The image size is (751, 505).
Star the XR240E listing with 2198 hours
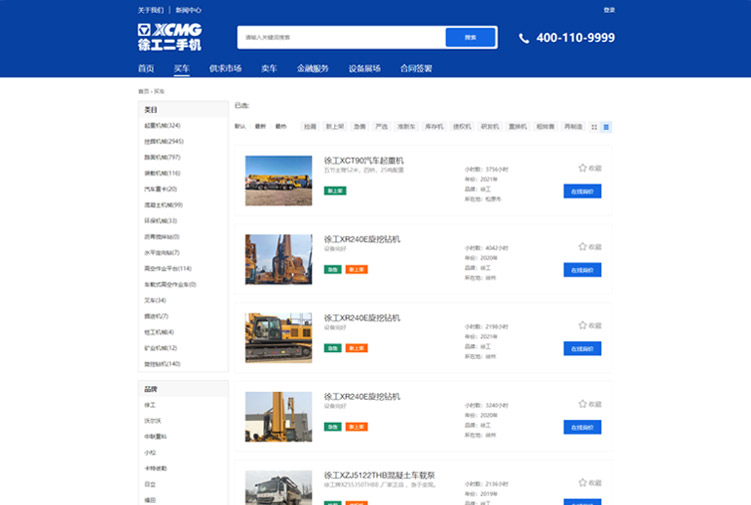point(582,325)
